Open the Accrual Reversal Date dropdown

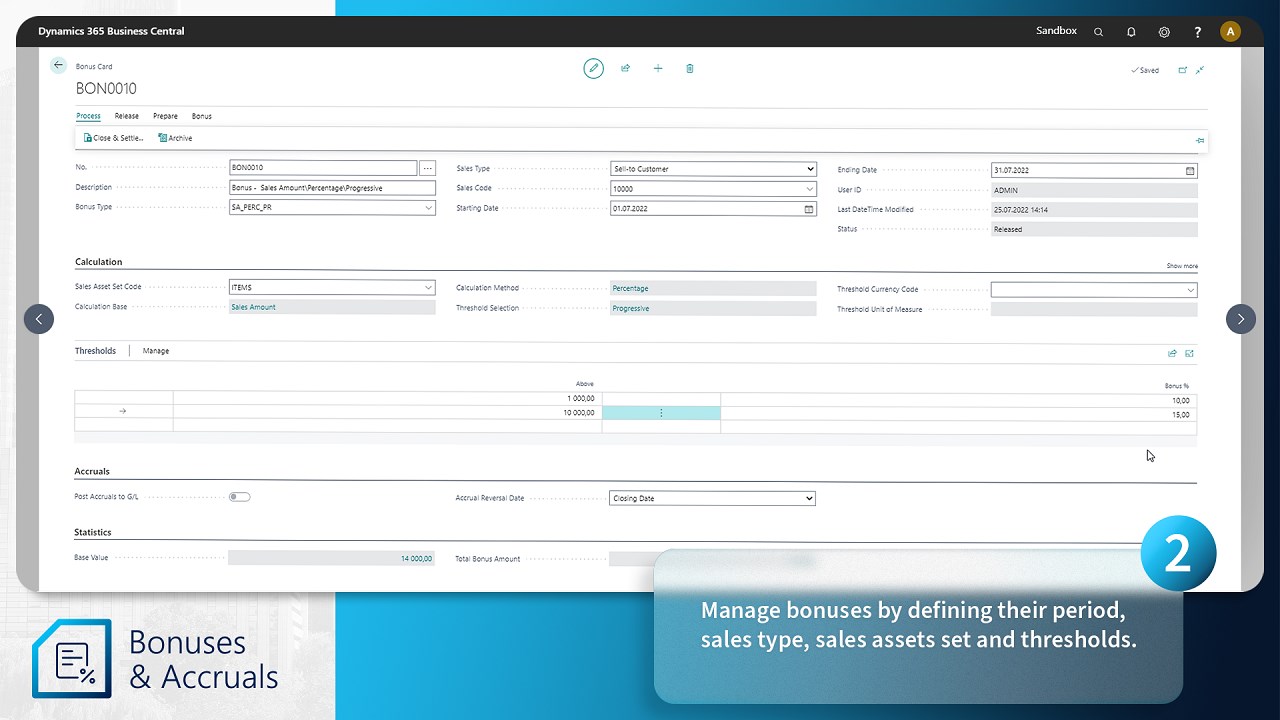click(x=809, y=498)
